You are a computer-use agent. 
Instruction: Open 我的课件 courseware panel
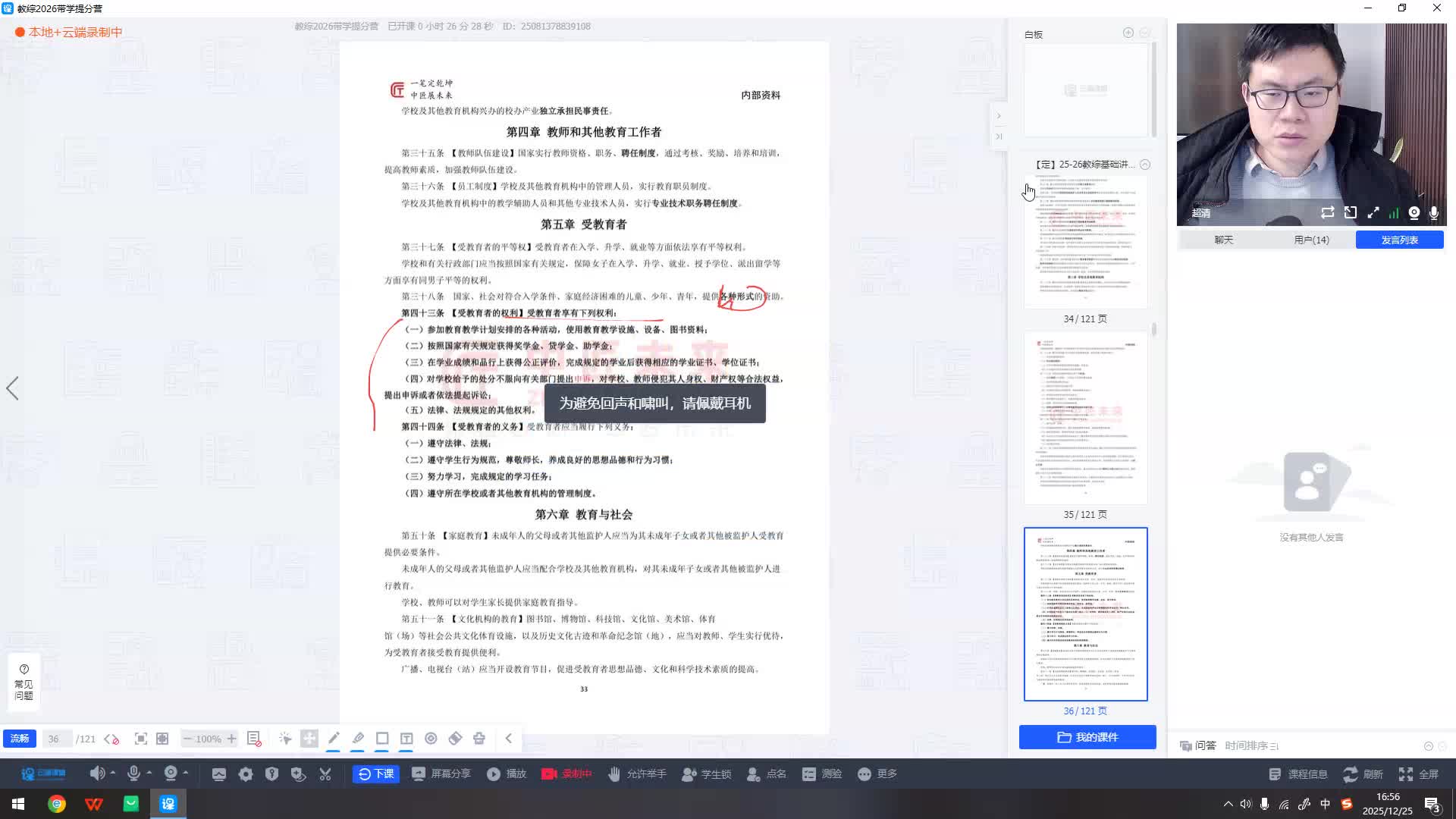1087,736
